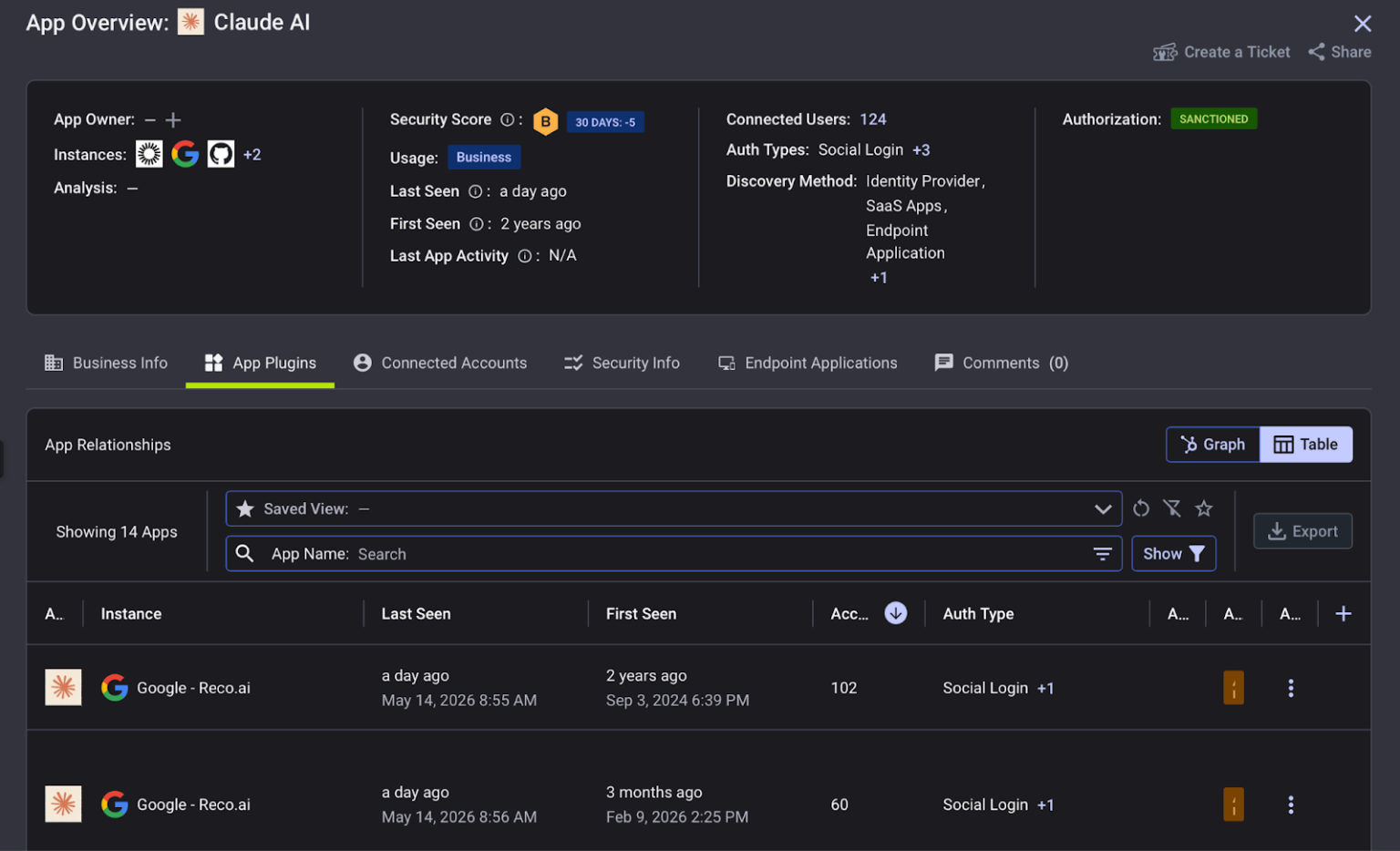Click the Security Score info icon

[x=507, y=119]
